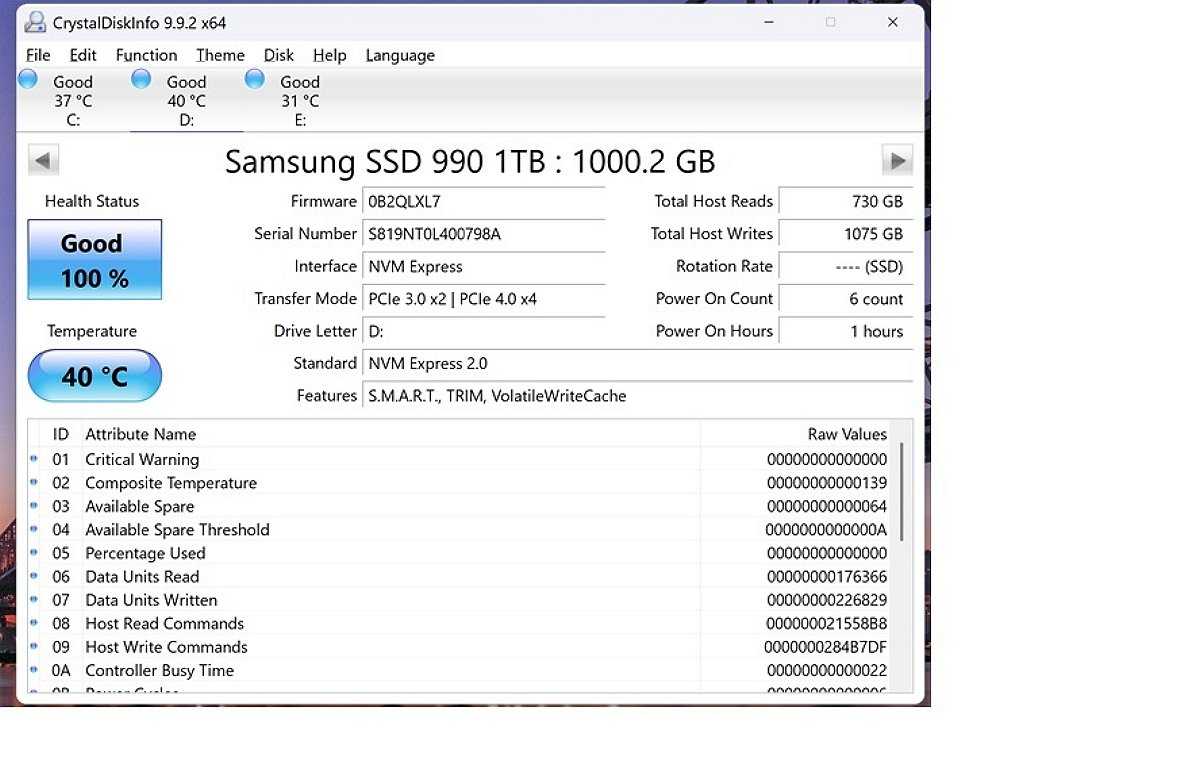Screen dimensions: 1199x779
Task: Click status dot for Data Units Written
Action: point(34,599)
